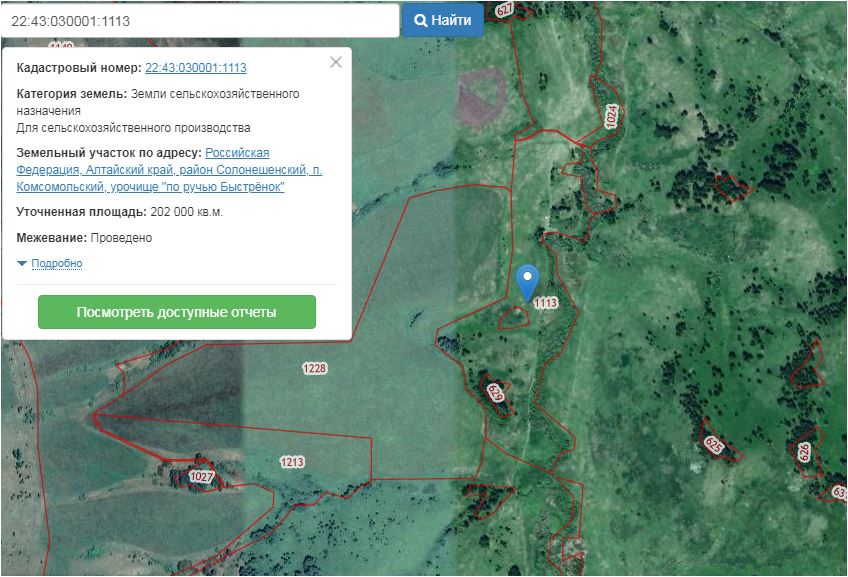Viewport: 848px width, 577px height.
Task: Select parcel label 626 on map
Action: (806, 452)
